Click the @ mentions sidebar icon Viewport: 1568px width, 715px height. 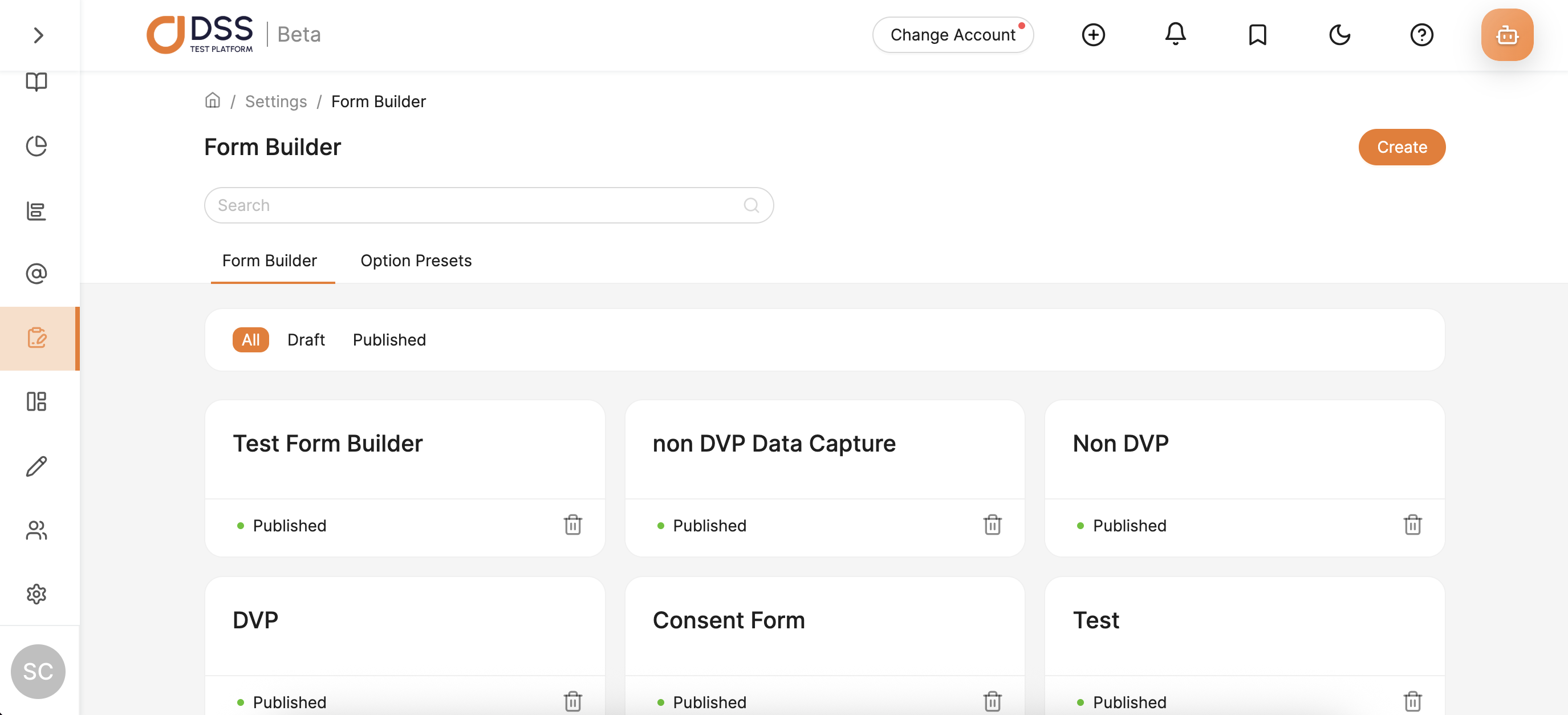click(36, 274)
